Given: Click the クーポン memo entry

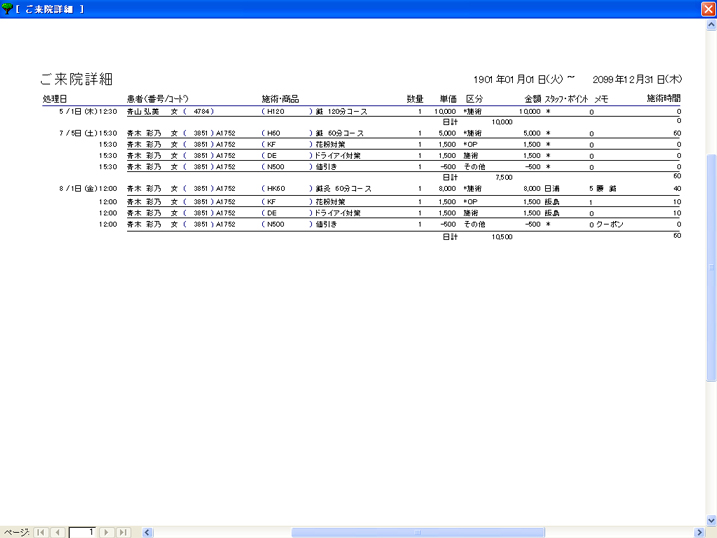Looking at the screenshot, I should (609, 225).
